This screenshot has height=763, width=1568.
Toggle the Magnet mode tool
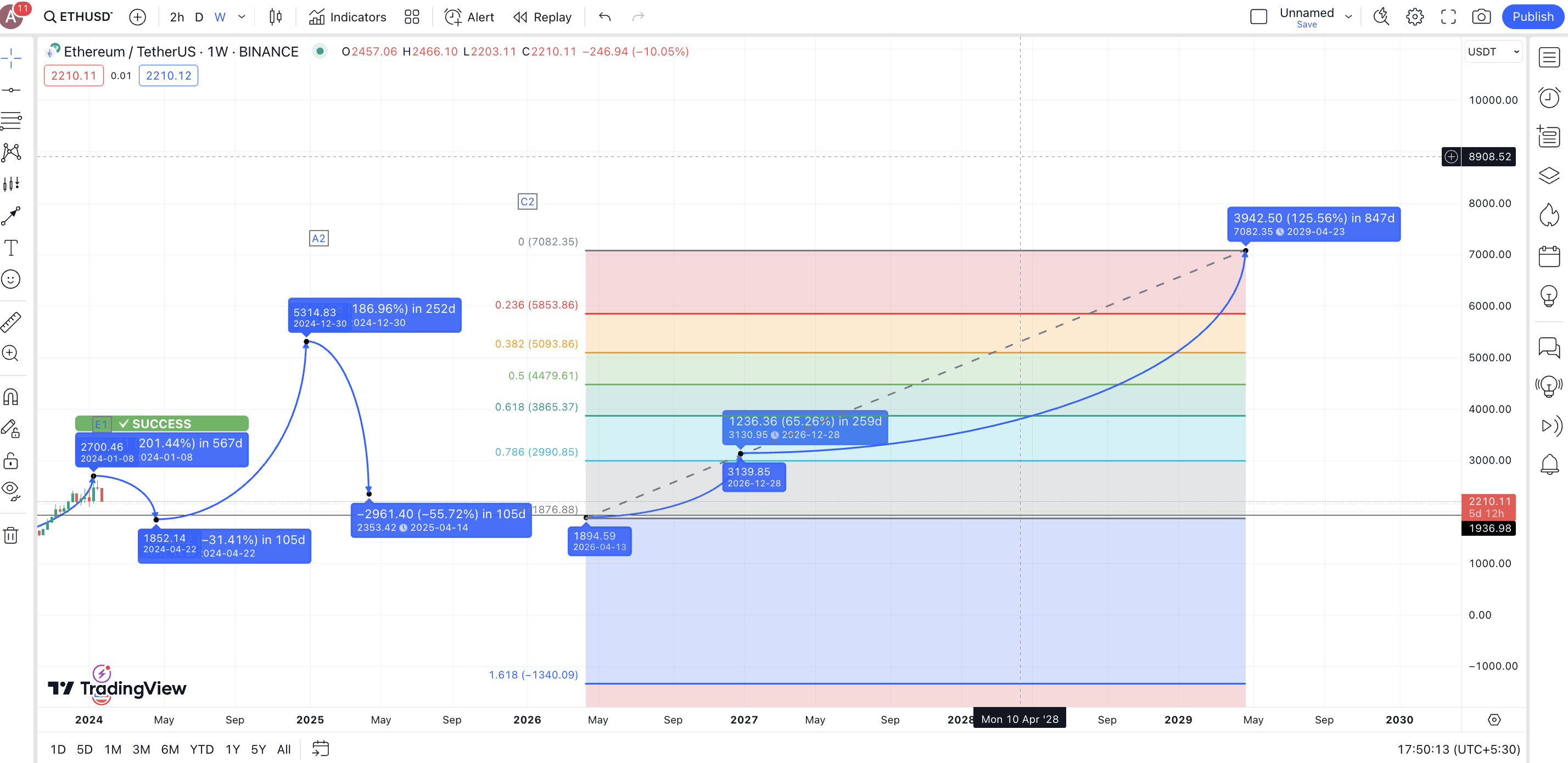11,397
